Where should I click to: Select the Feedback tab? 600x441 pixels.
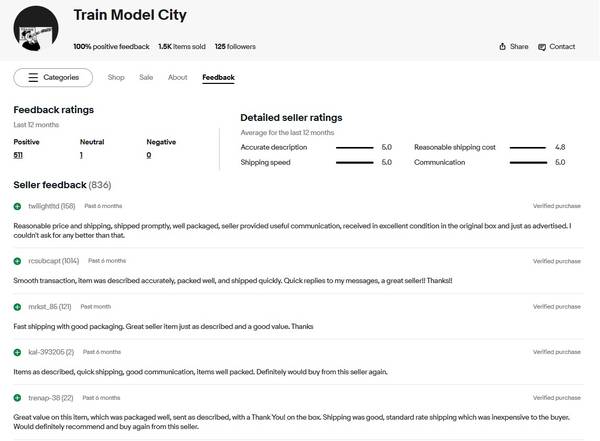[218, 77]
